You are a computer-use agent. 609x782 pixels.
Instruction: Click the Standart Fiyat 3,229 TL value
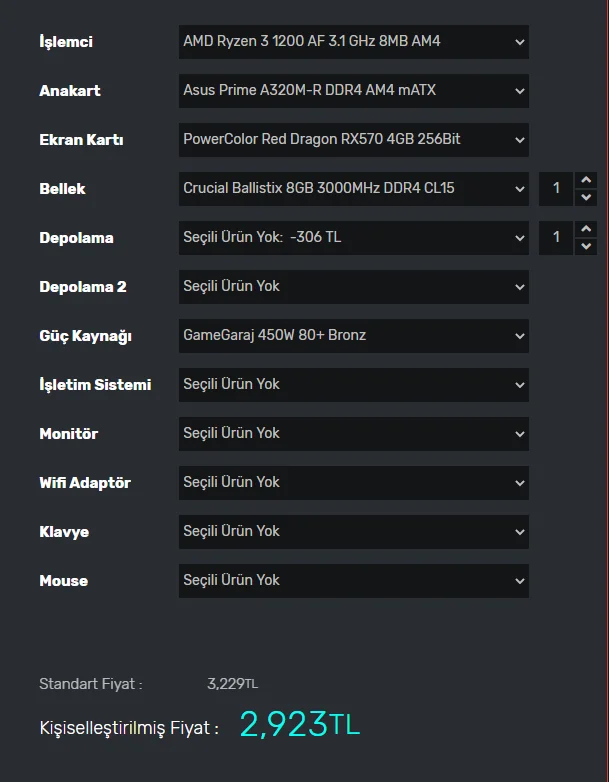(x=232, y=684)
